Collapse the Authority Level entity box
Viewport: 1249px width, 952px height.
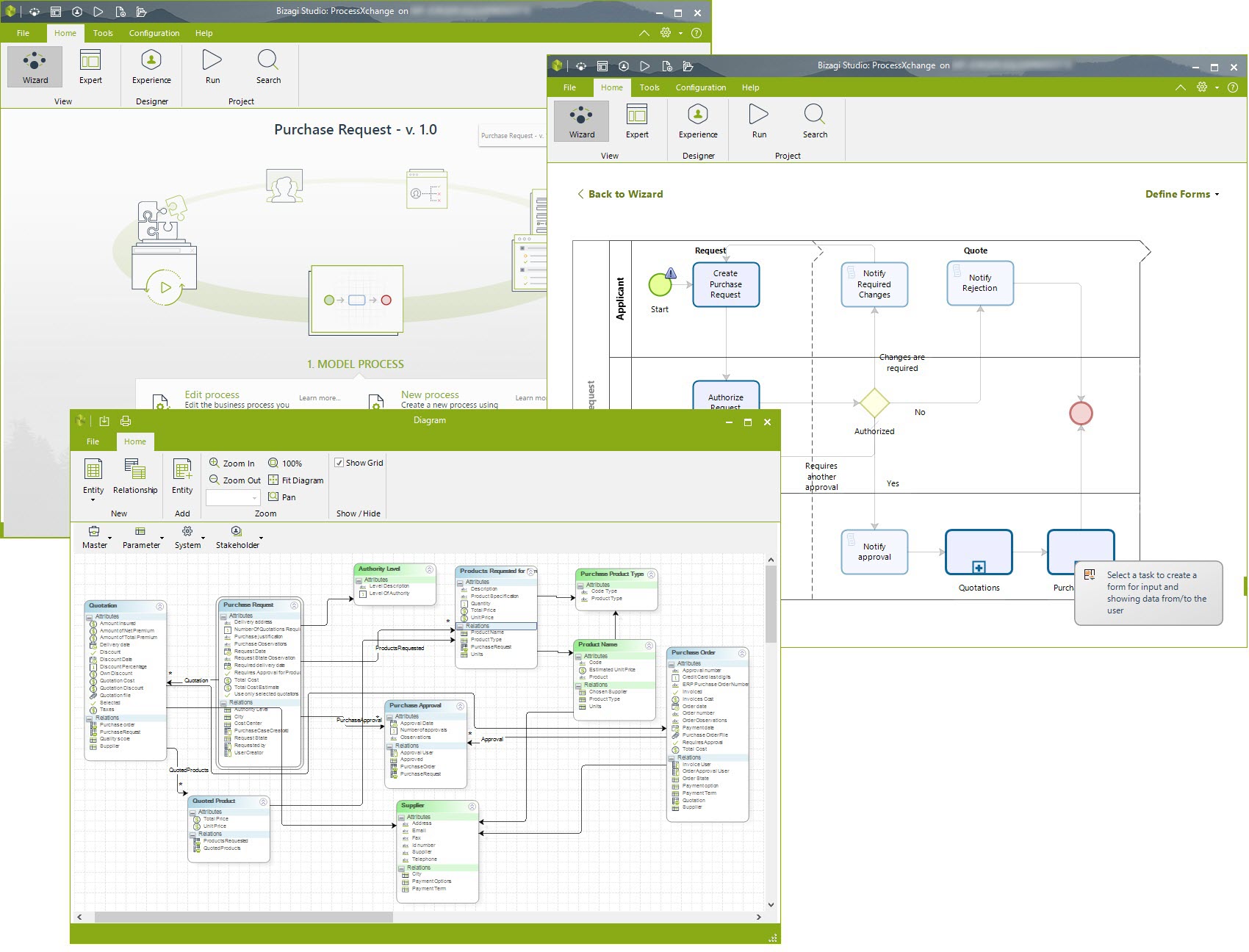pos(430,569)
